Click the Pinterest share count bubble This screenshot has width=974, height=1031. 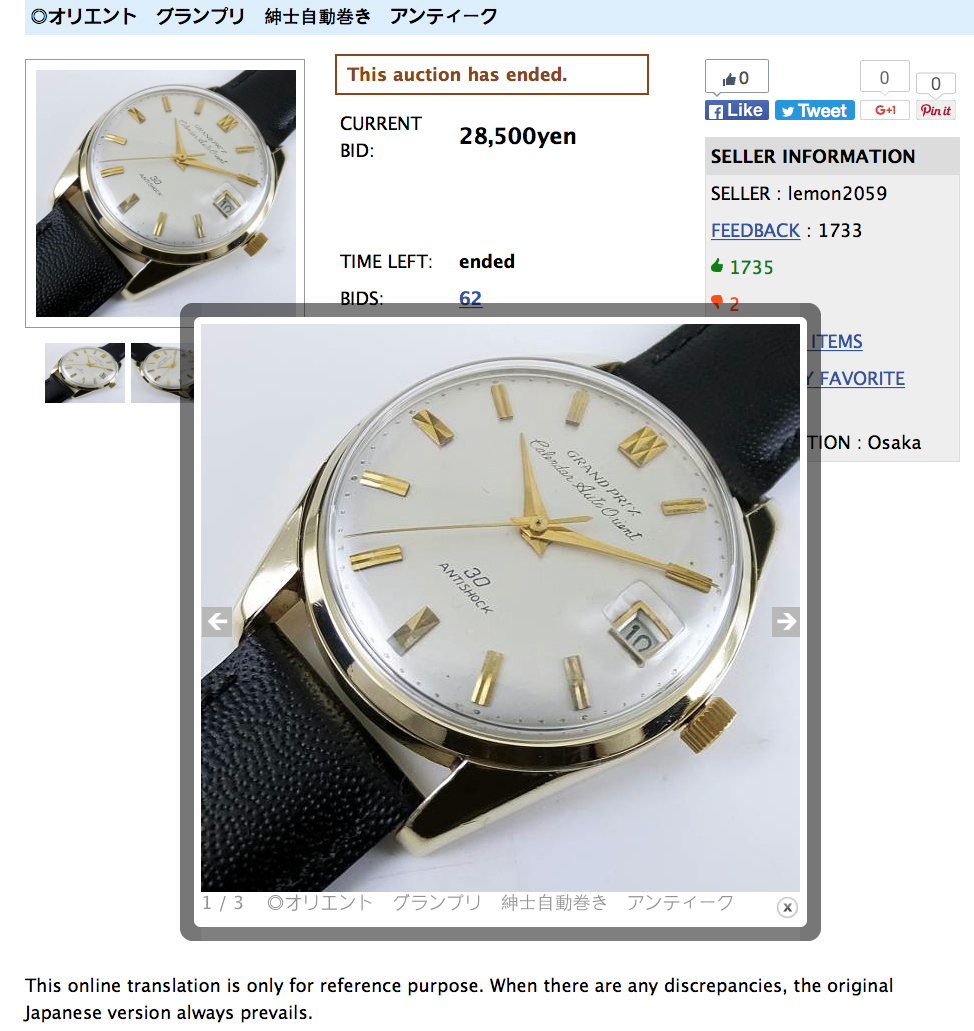point(935,83)
